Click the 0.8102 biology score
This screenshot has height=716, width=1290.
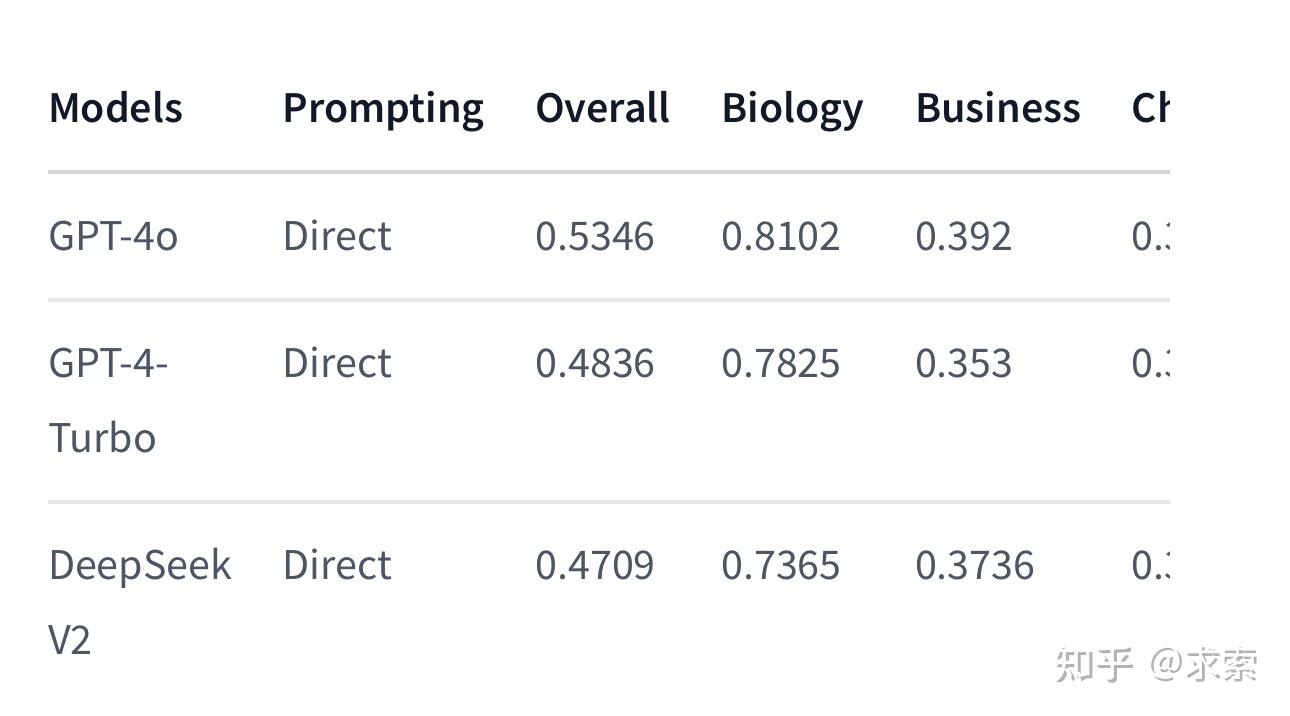780,237
